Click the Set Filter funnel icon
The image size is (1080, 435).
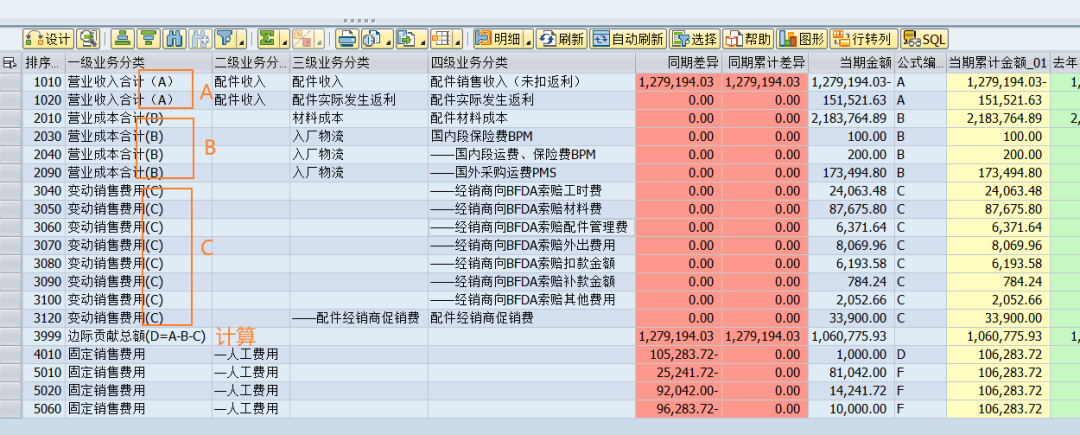tap(224, 39)
